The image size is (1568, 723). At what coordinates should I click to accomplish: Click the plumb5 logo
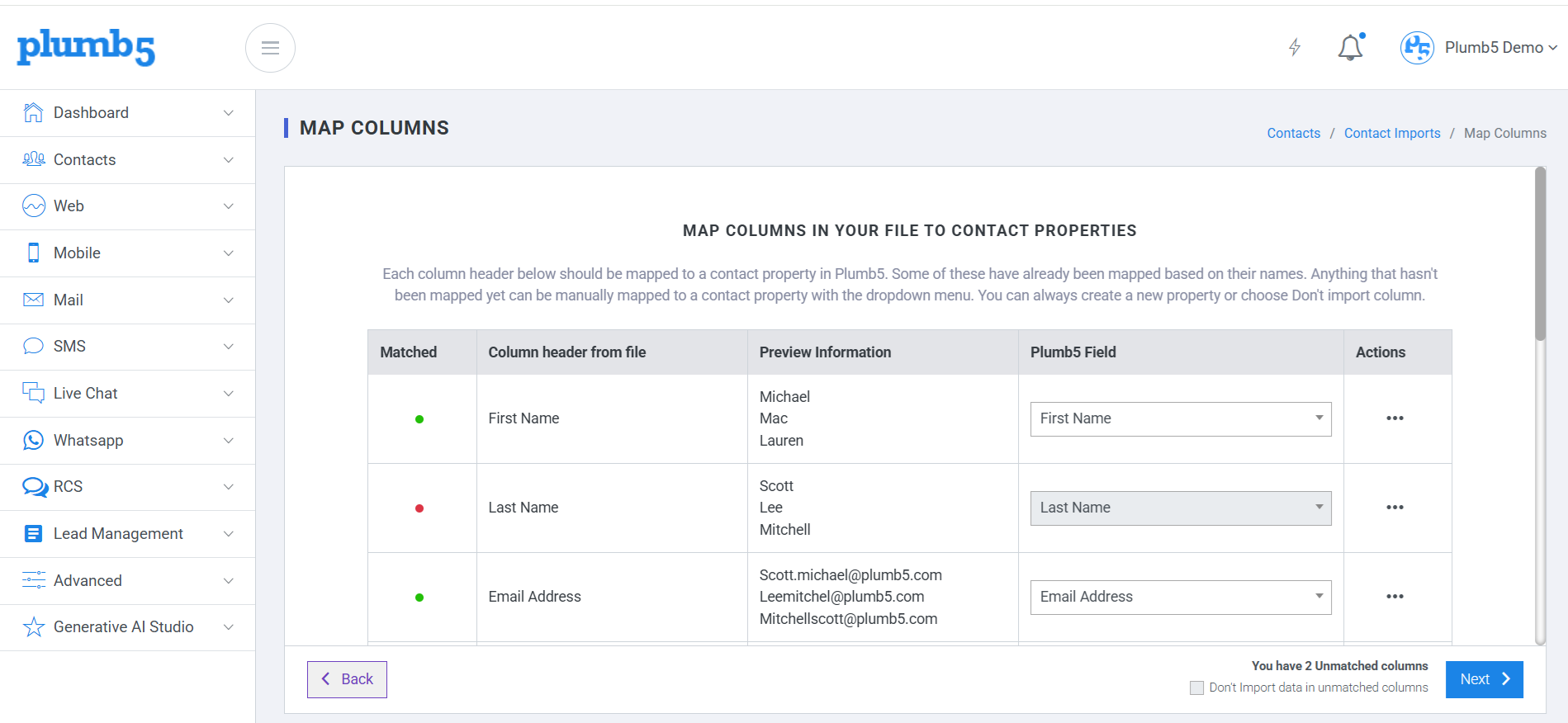pos(86,48)
